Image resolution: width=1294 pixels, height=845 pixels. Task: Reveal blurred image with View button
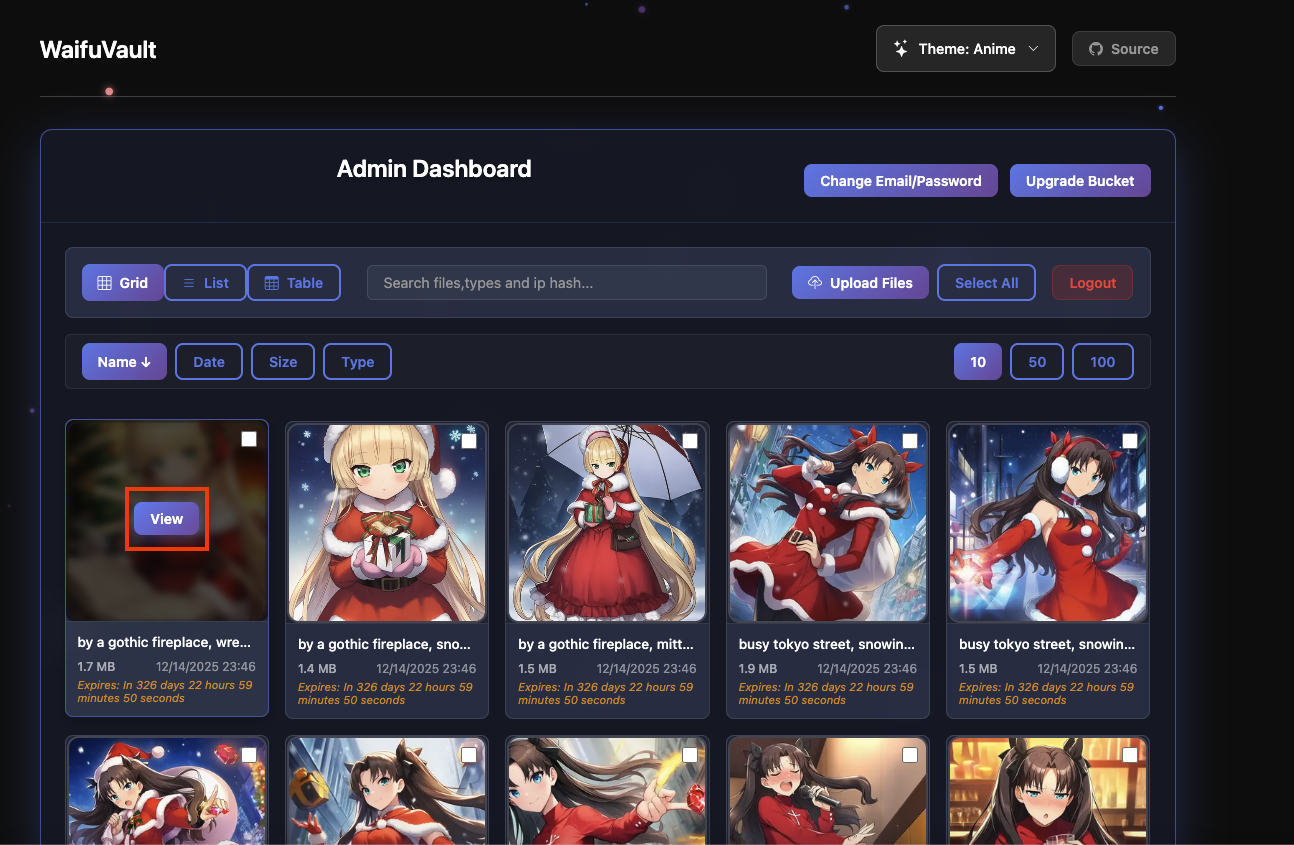tap(166, 519)
